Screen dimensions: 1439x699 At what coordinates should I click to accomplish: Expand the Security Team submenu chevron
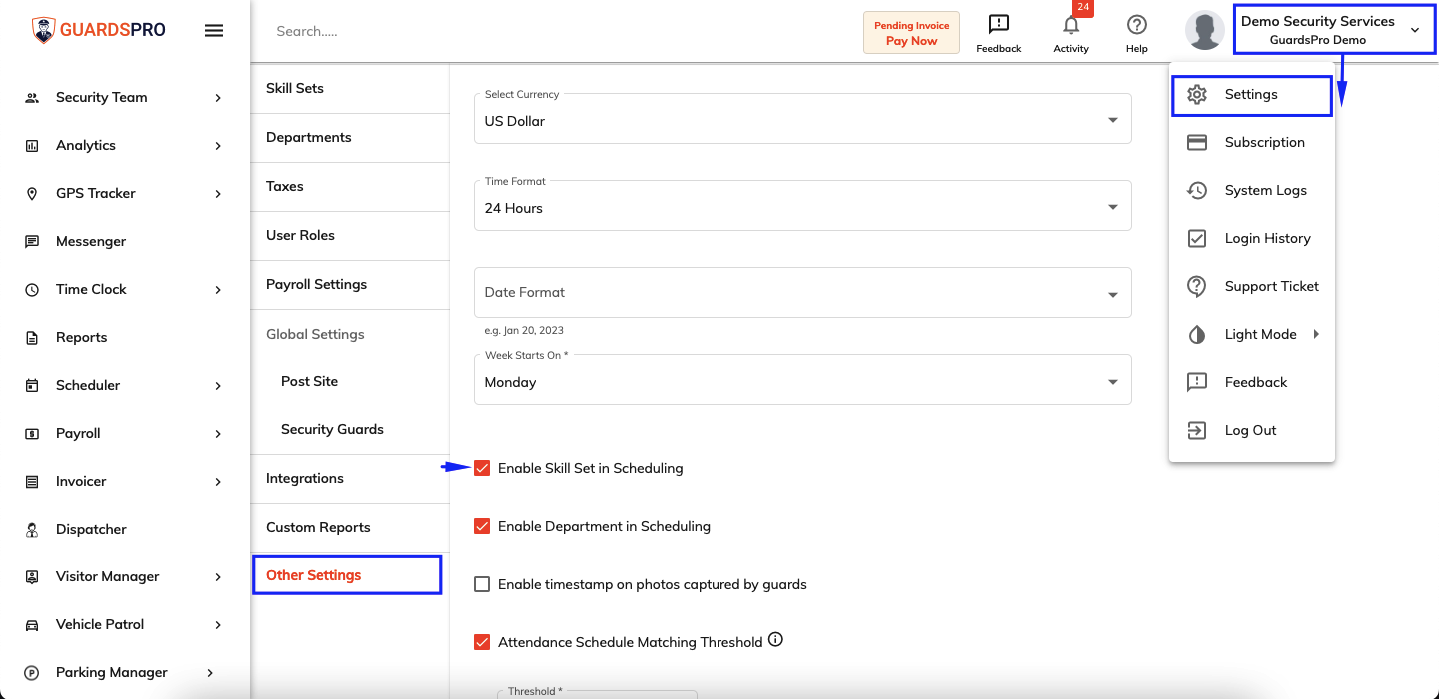tap(218, 97)
